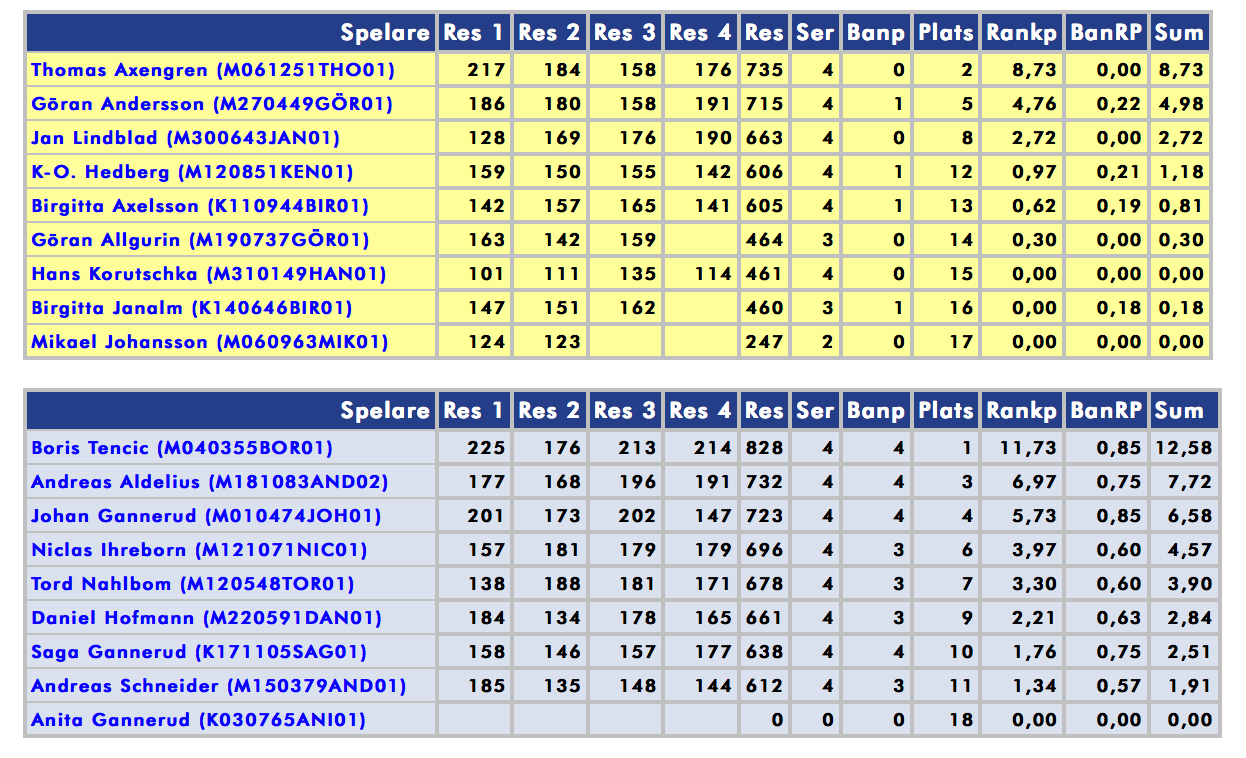Select Saga Gannerud player link

click(199, 652)
